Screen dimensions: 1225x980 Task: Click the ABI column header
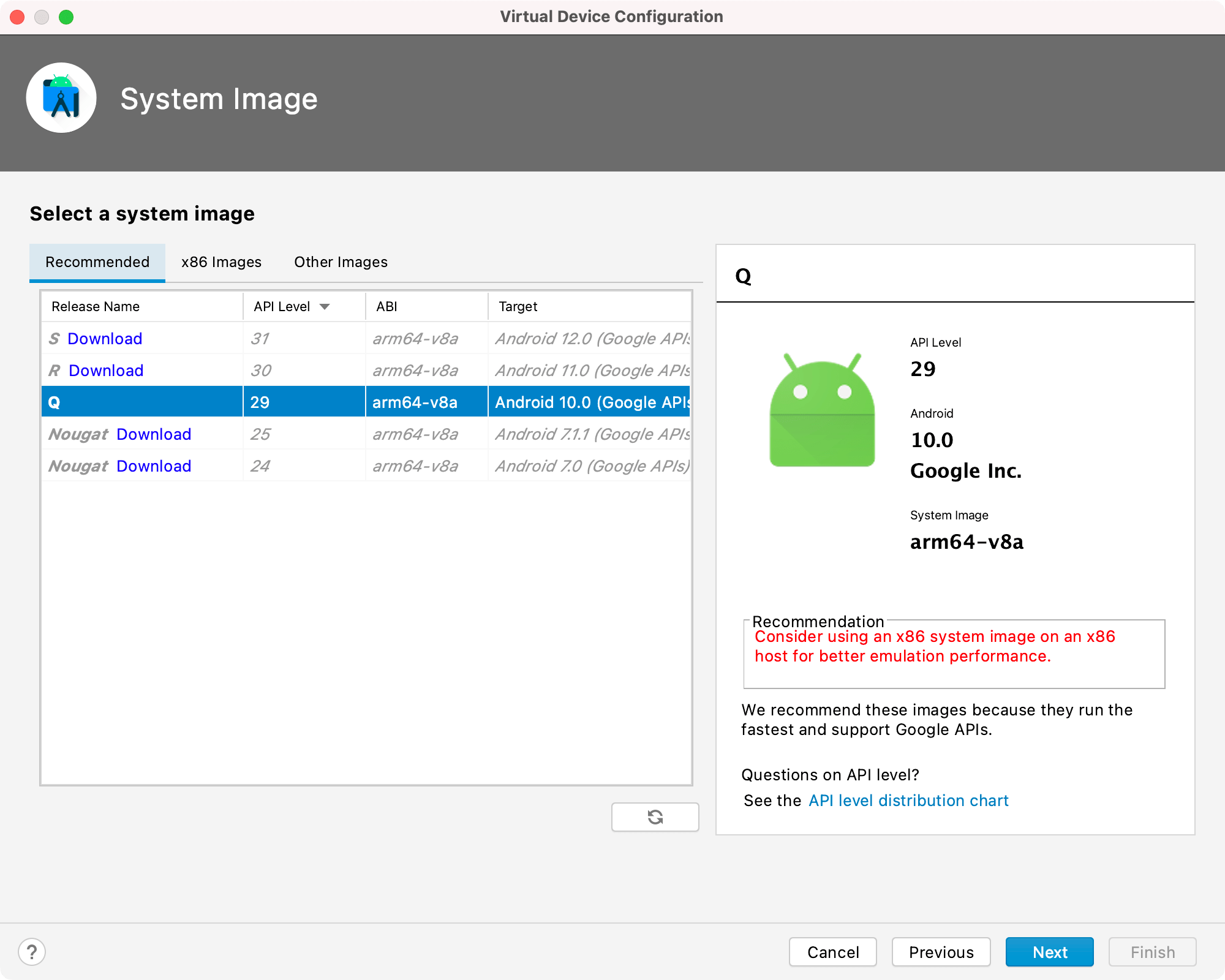[387, 306]
